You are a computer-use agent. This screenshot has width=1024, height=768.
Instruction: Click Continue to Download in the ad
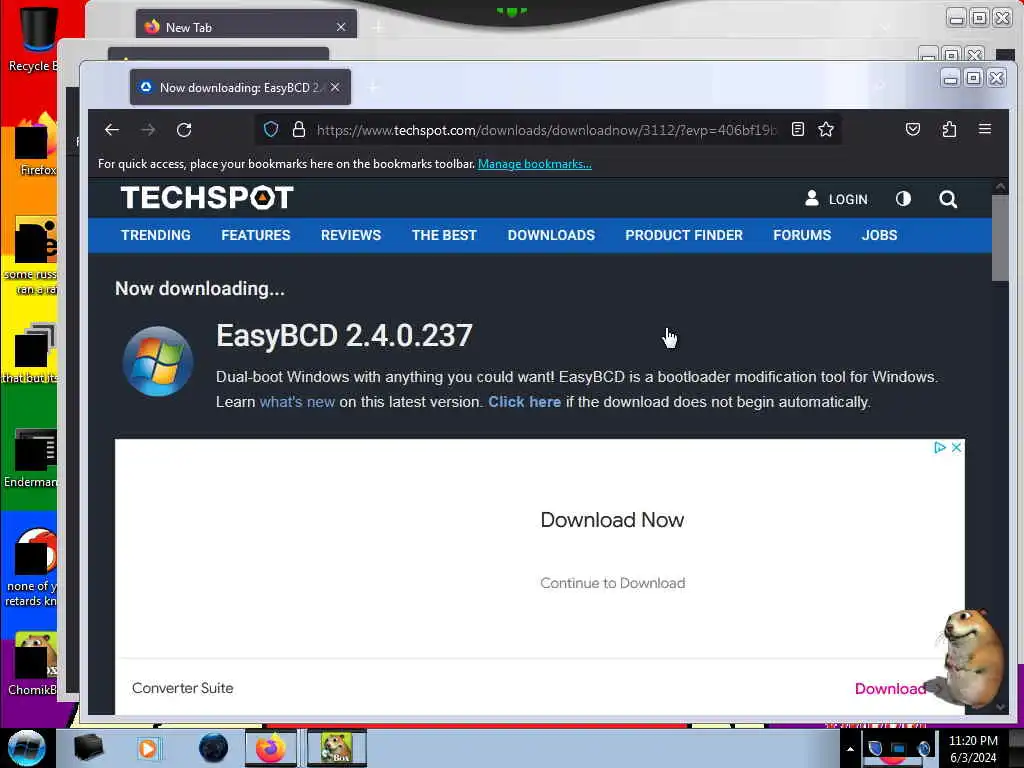(613, 583)
